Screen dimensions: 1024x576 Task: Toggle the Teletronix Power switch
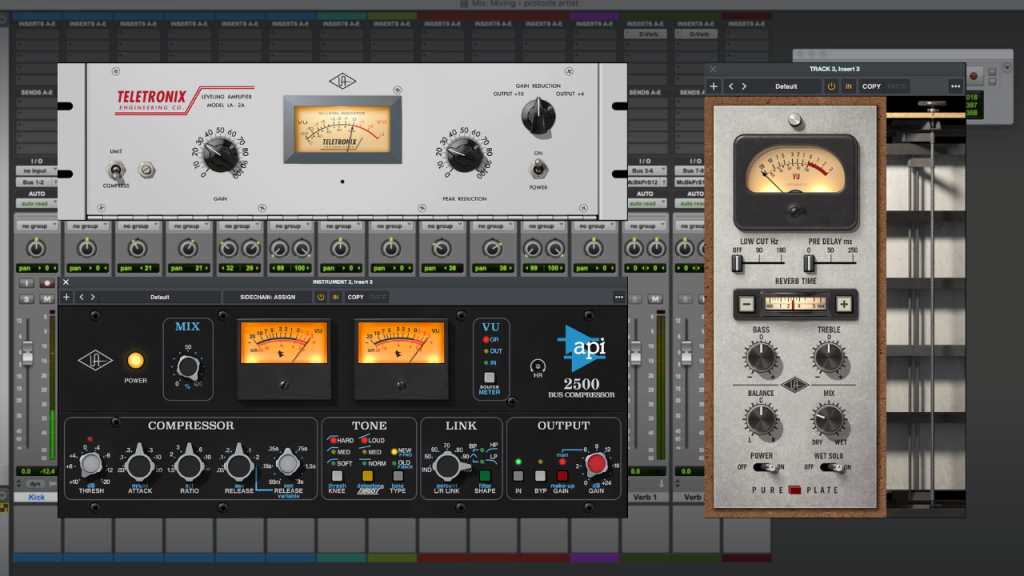(540, 166)
